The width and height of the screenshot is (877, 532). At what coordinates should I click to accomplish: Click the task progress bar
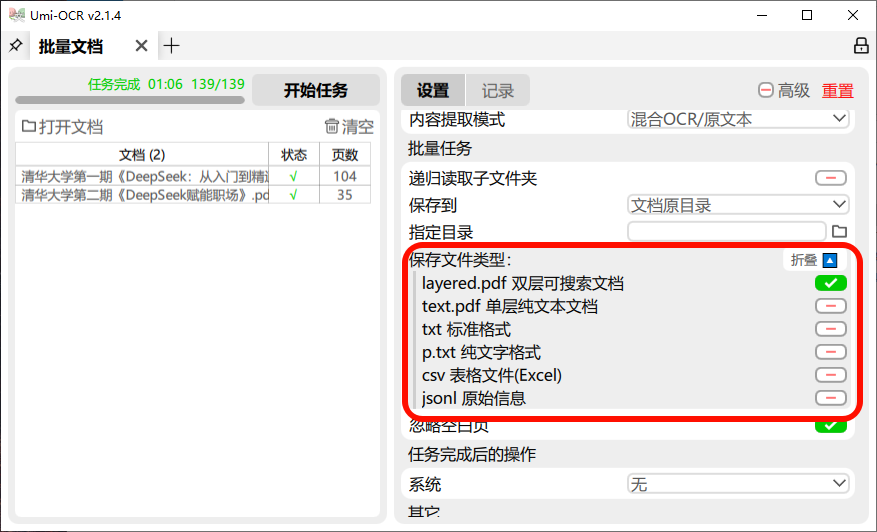pyautogui.click(x=130, y=100)
